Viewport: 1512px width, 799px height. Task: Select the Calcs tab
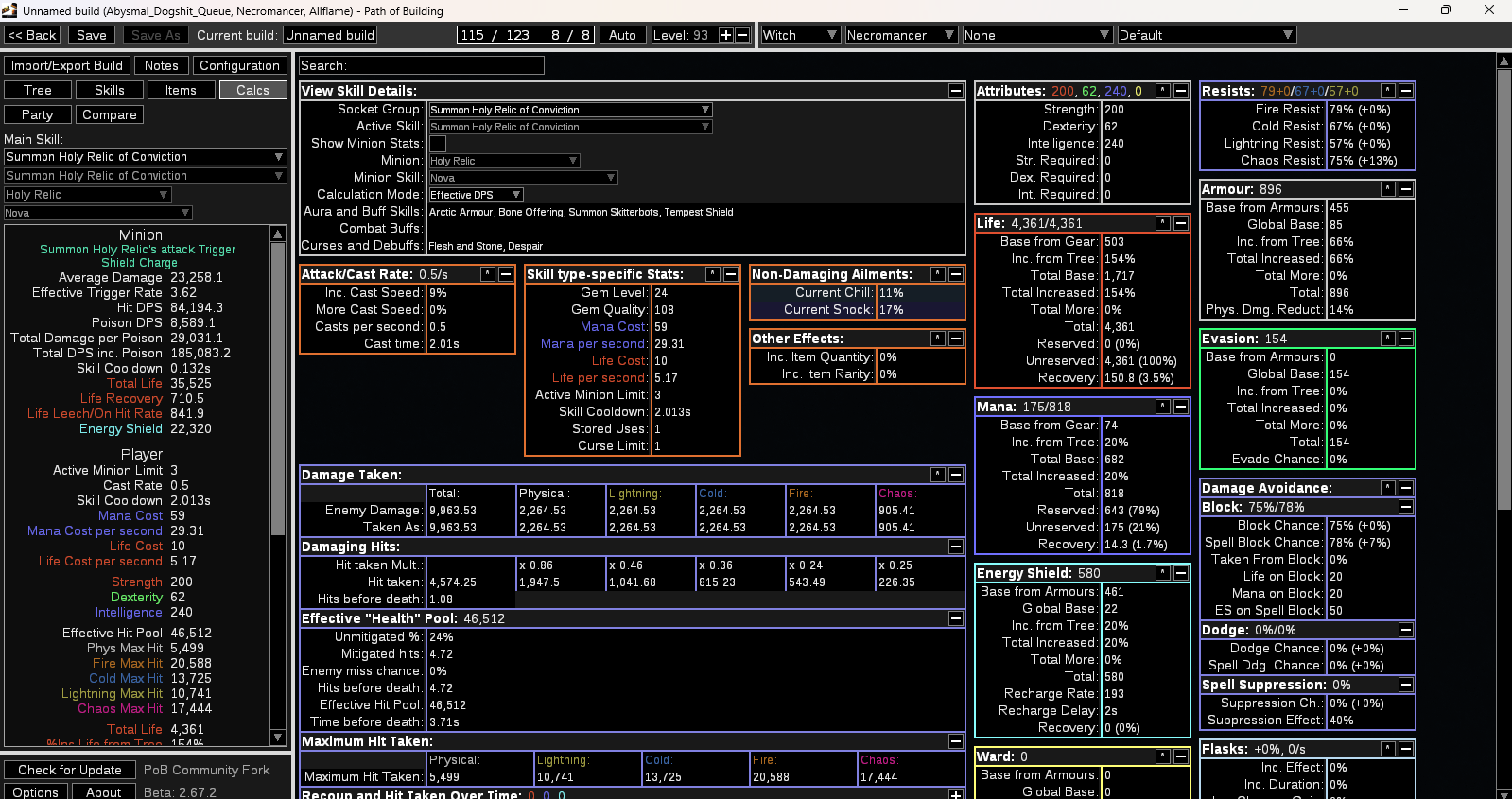point(253,90)
